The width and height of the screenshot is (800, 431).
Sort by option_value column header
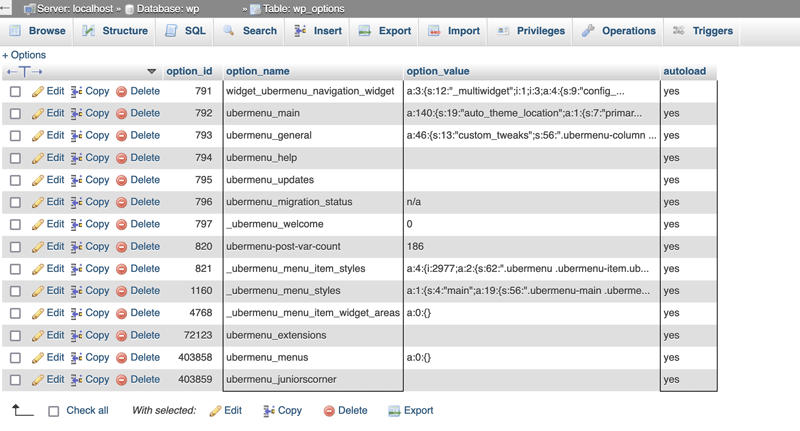tap(438, 71)
